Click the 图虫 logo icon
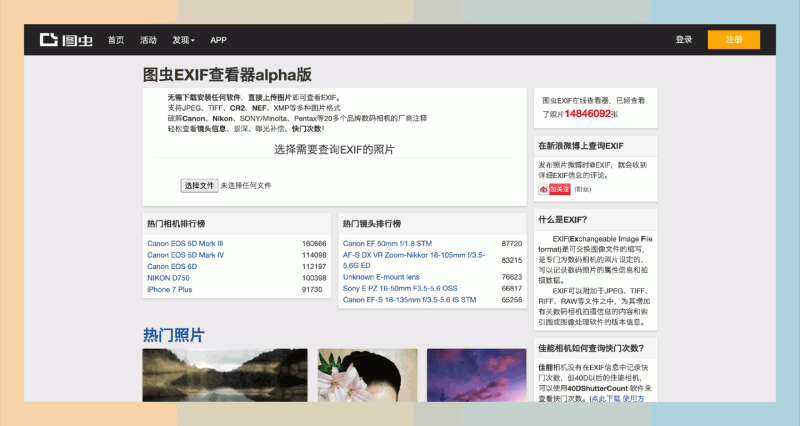 [x=66, y=40]
